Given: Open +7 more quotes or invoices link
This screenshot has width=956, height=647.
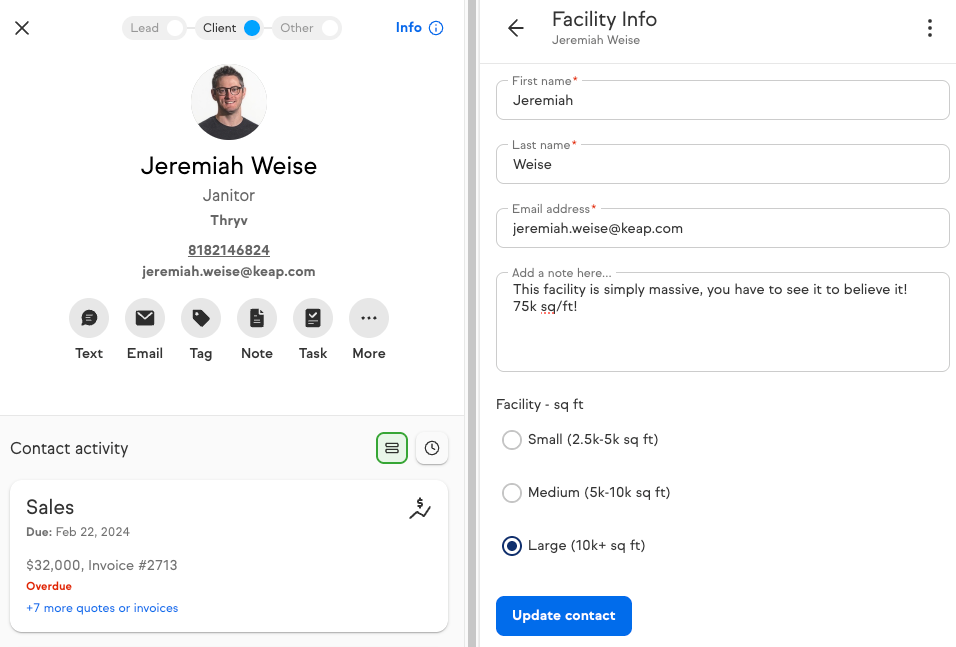Looking at the screenshot, I should click(x=102, y=608).
